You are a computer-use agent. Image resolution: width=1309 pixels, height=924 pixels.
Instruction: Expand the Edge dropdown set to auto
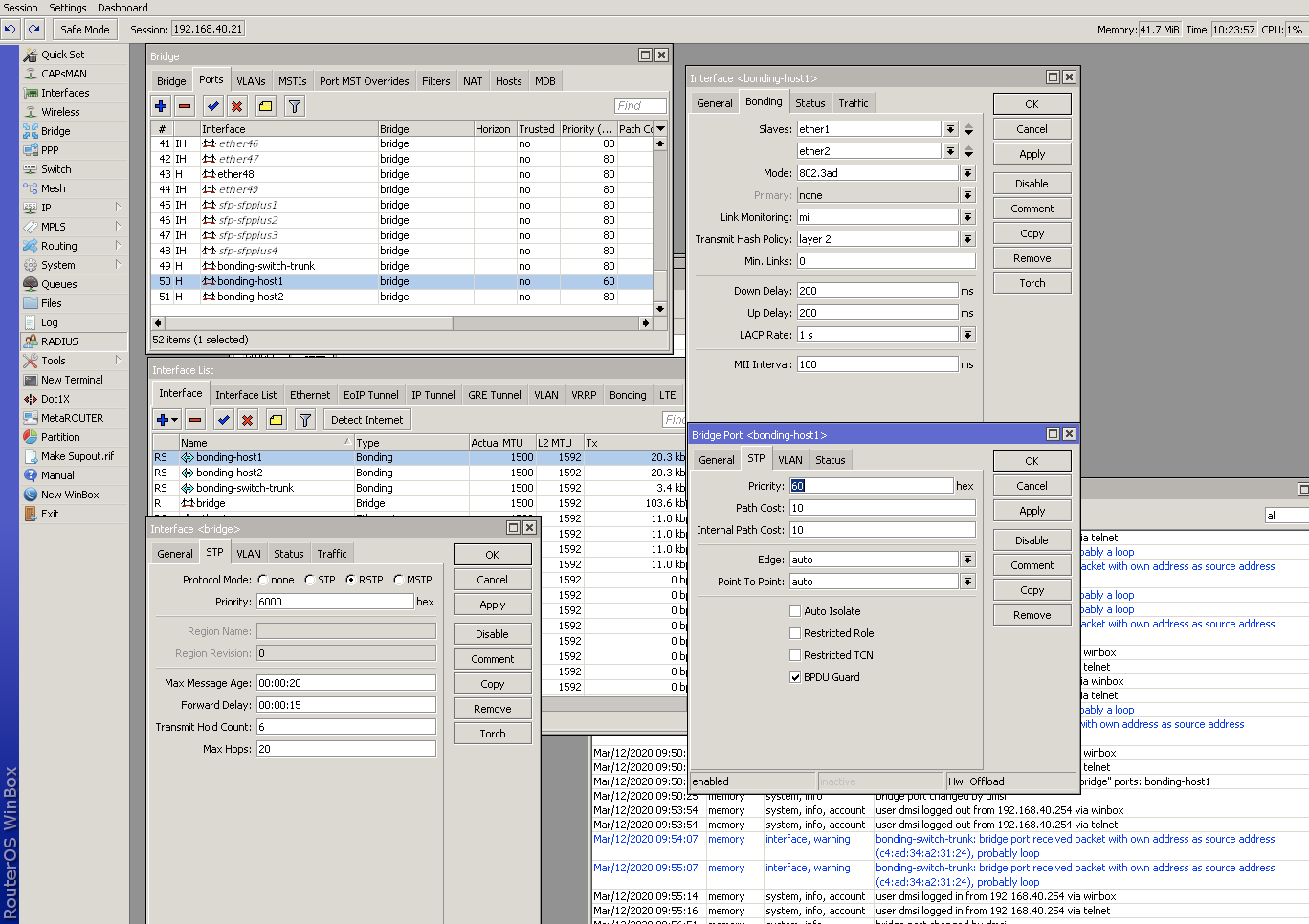(967, 559)
